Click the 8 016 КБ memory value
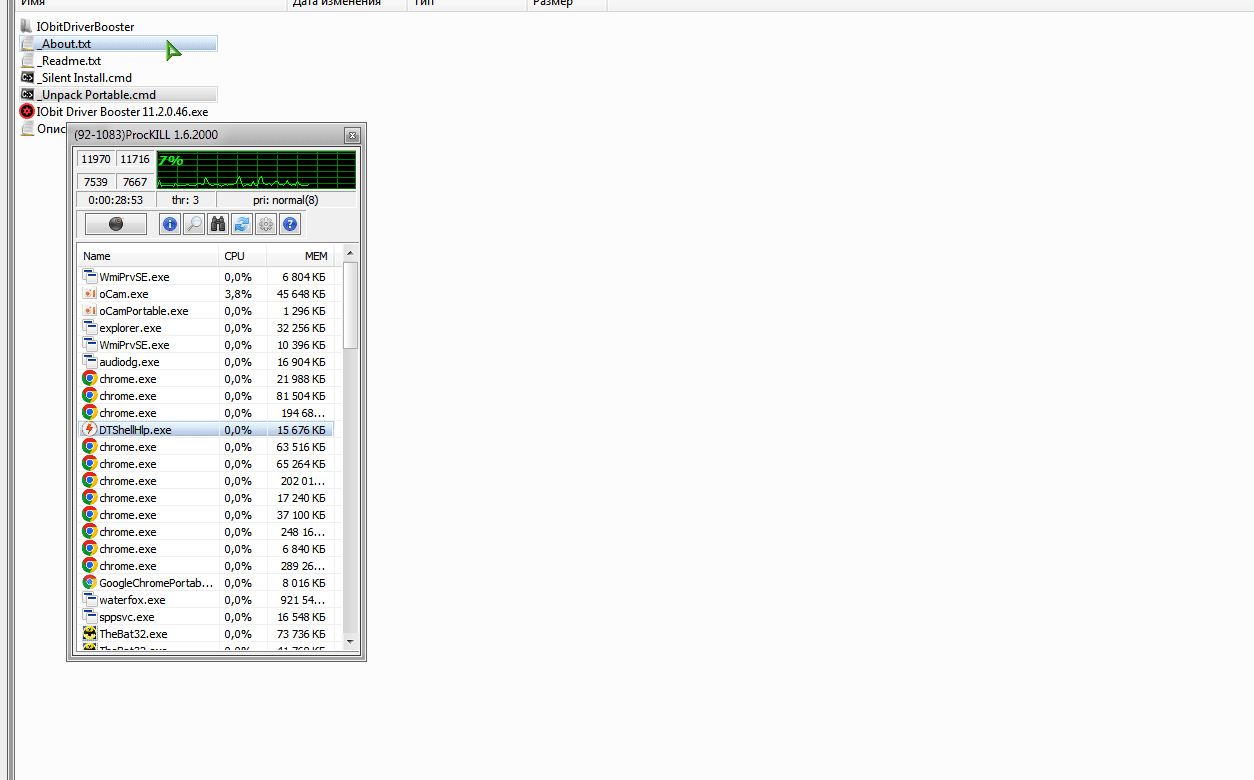 [304, 583]
